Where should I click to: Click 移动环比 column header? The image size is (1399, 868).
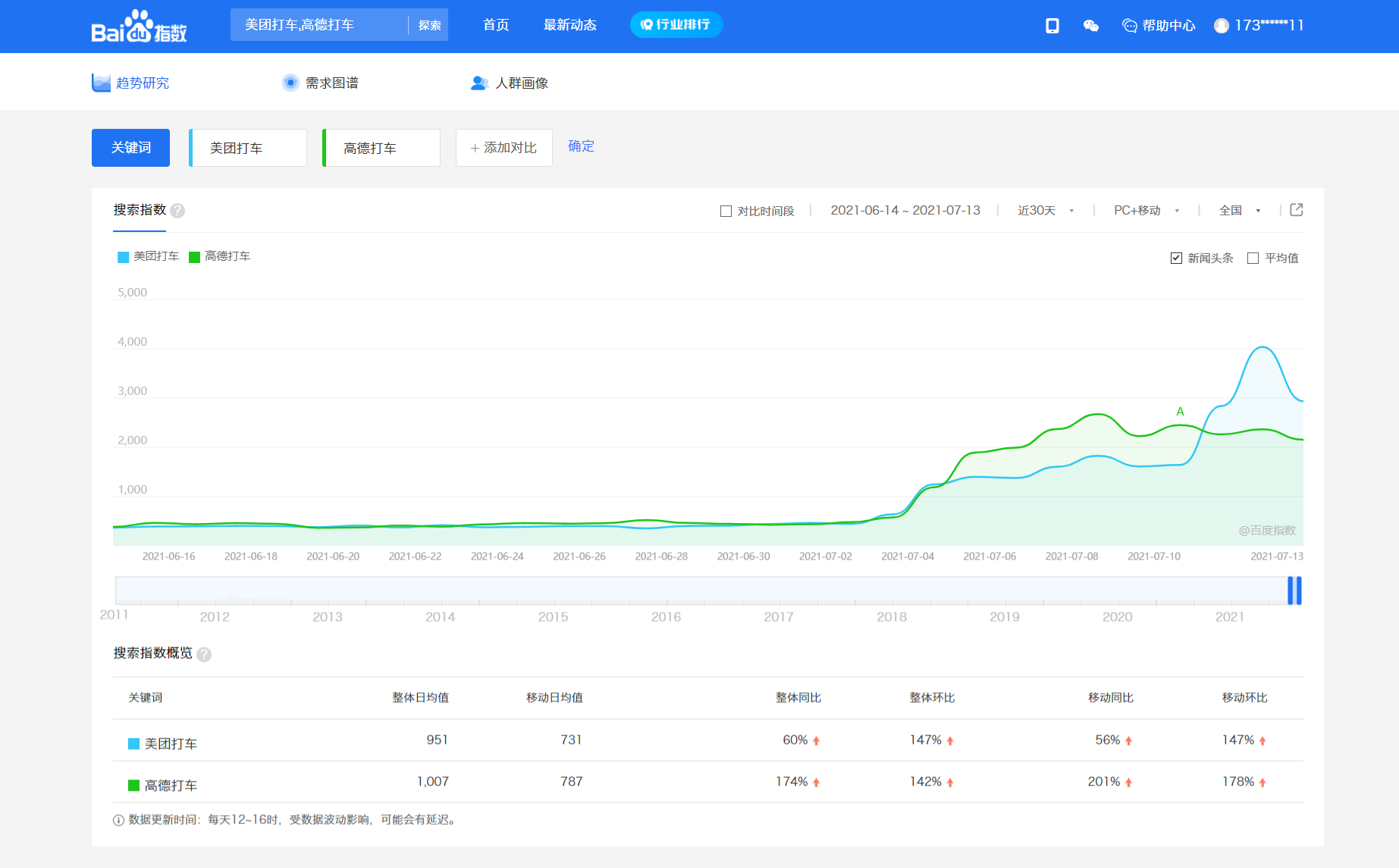point(1244,697)
